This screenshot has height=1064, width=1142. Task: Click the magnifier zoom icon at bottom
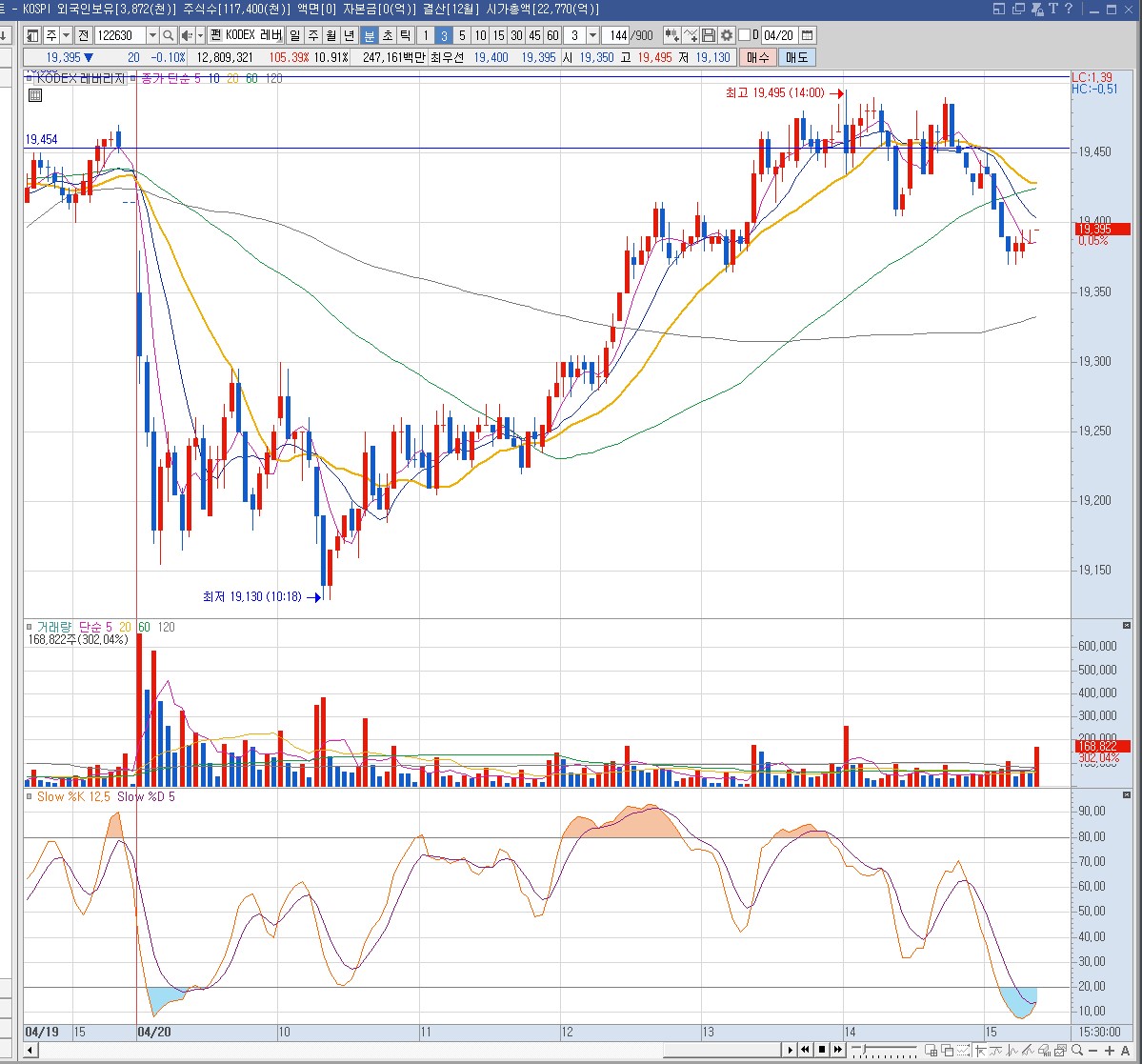[x=1077, y=1050]
